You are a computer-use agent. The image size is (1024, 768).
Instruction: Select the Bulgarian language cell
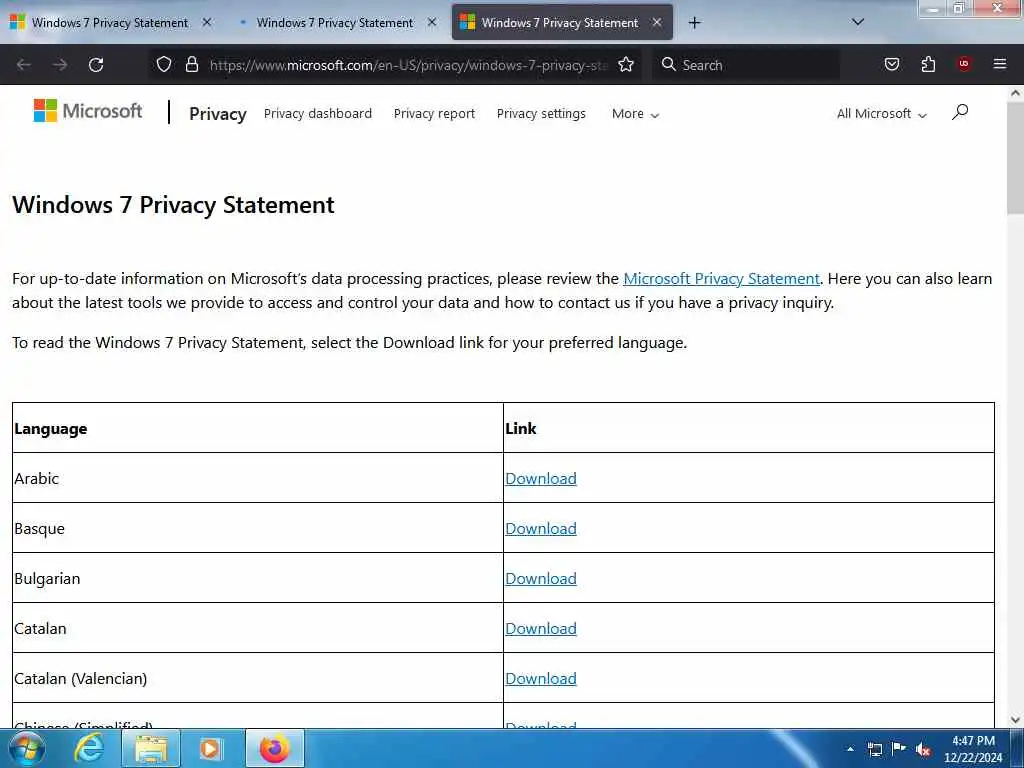point(257,578)
